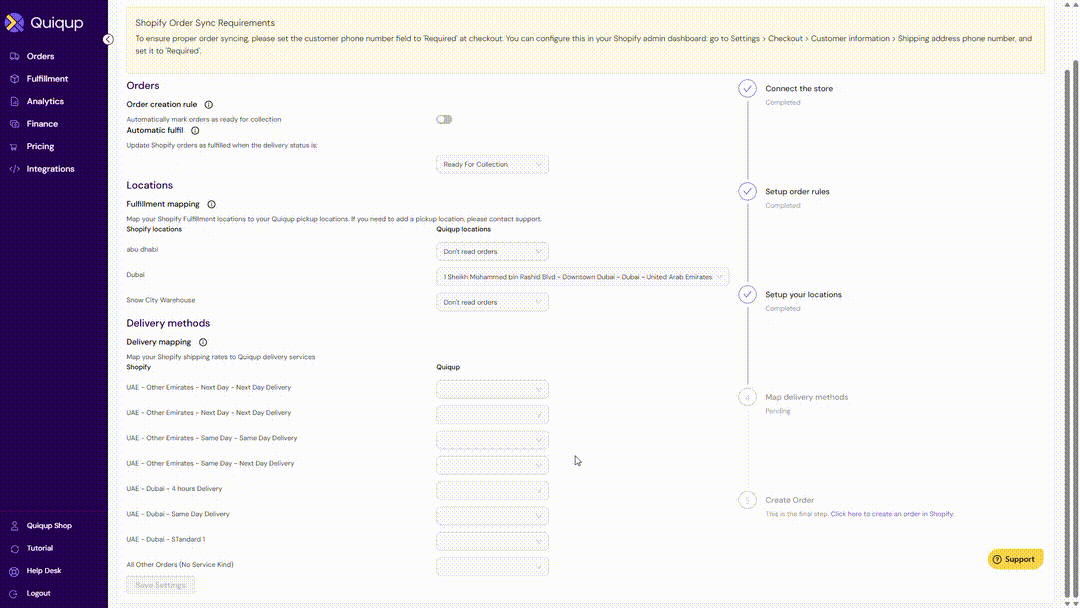Open Pricing menu item
The width and height of the screenshot is (1080, 608).
coord(41,147)
